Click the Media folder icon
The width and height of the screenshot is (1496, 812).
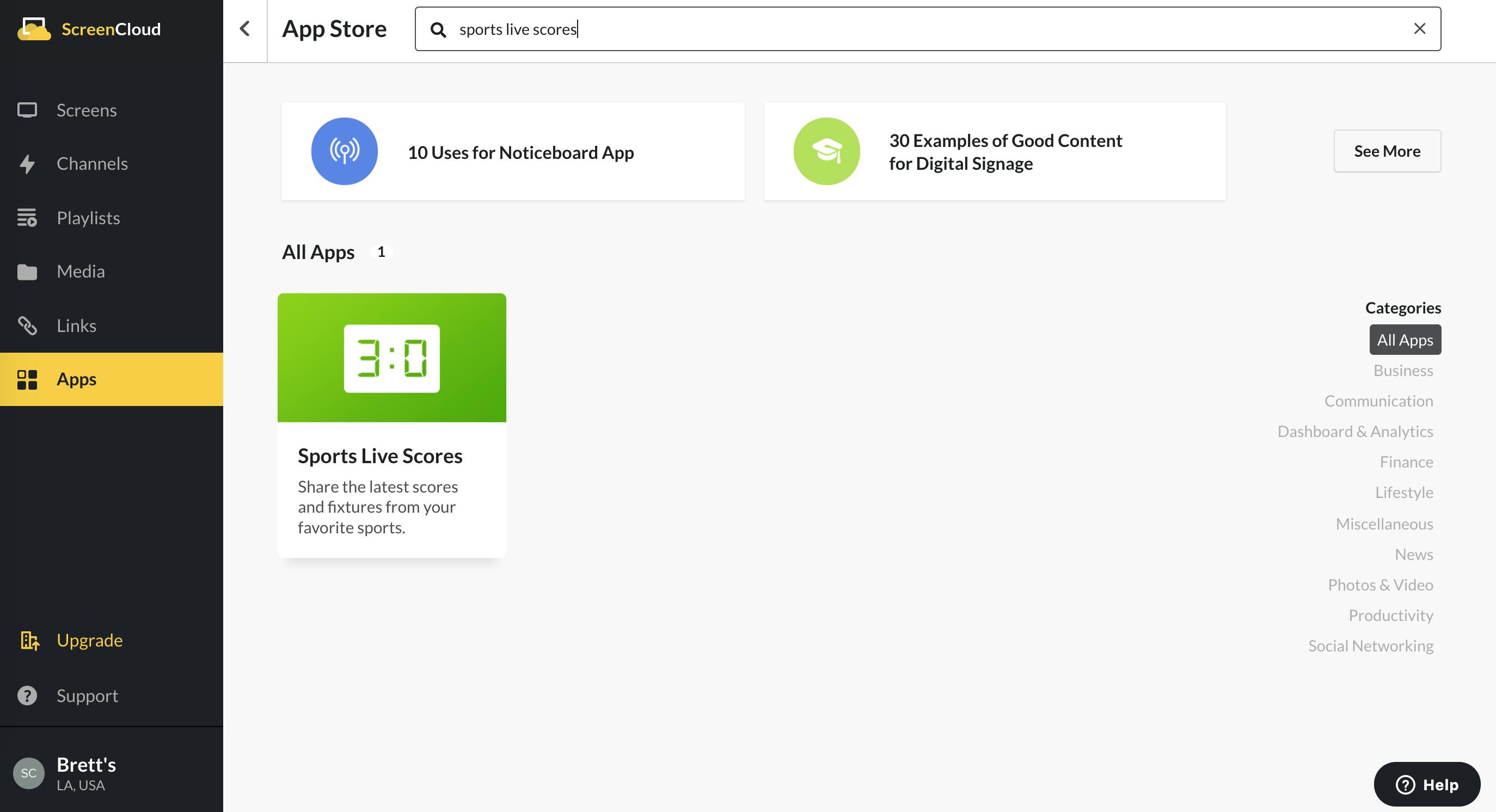(27, 272)
